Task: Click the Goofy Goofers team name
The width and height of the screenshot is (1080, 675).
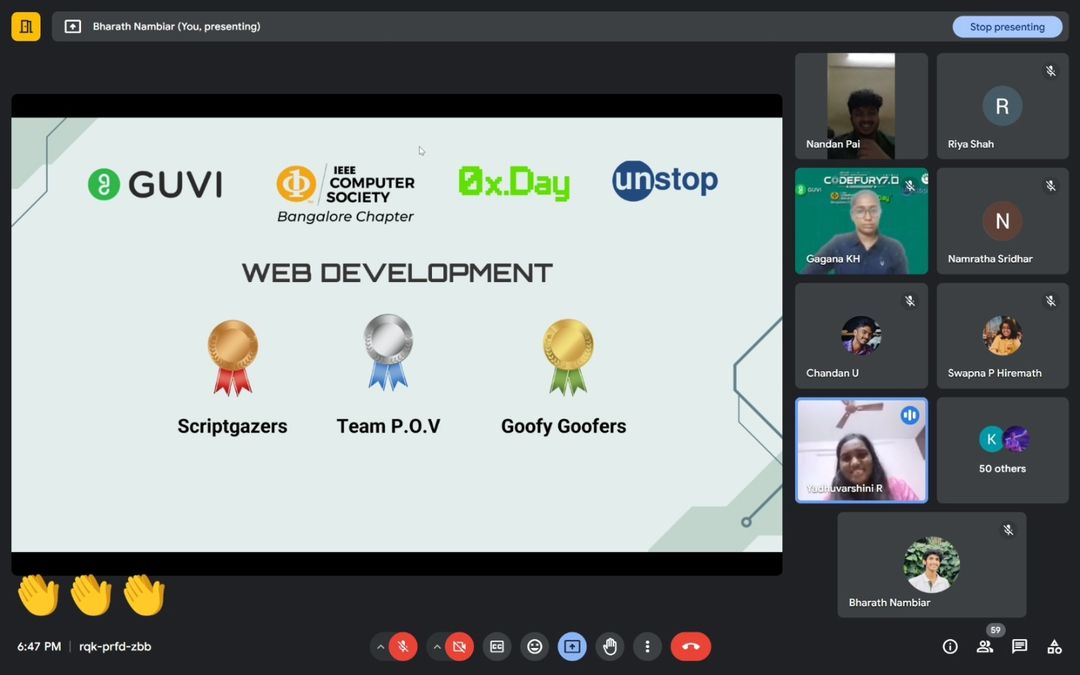Action: pyautogui.click(x=563, y=426)
